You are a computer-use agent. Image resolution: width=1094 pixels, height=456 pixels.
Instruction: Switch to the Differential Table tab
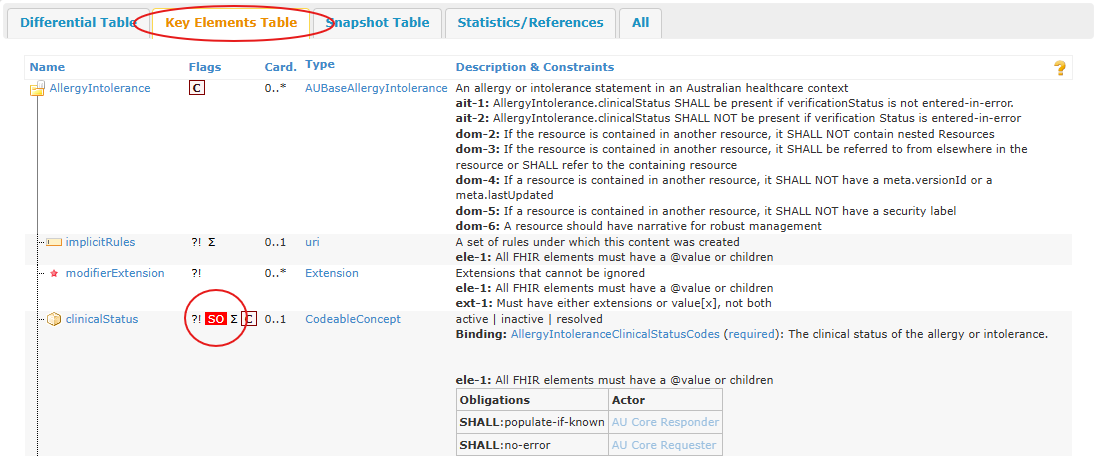click(77, 22)
